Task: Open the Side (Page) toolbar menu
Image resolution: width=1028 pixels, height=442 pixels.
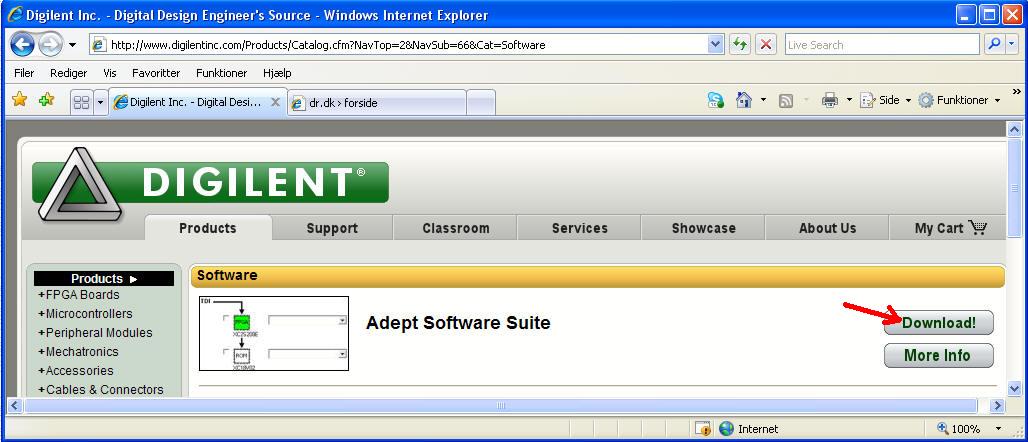Action: pos(886,100)
